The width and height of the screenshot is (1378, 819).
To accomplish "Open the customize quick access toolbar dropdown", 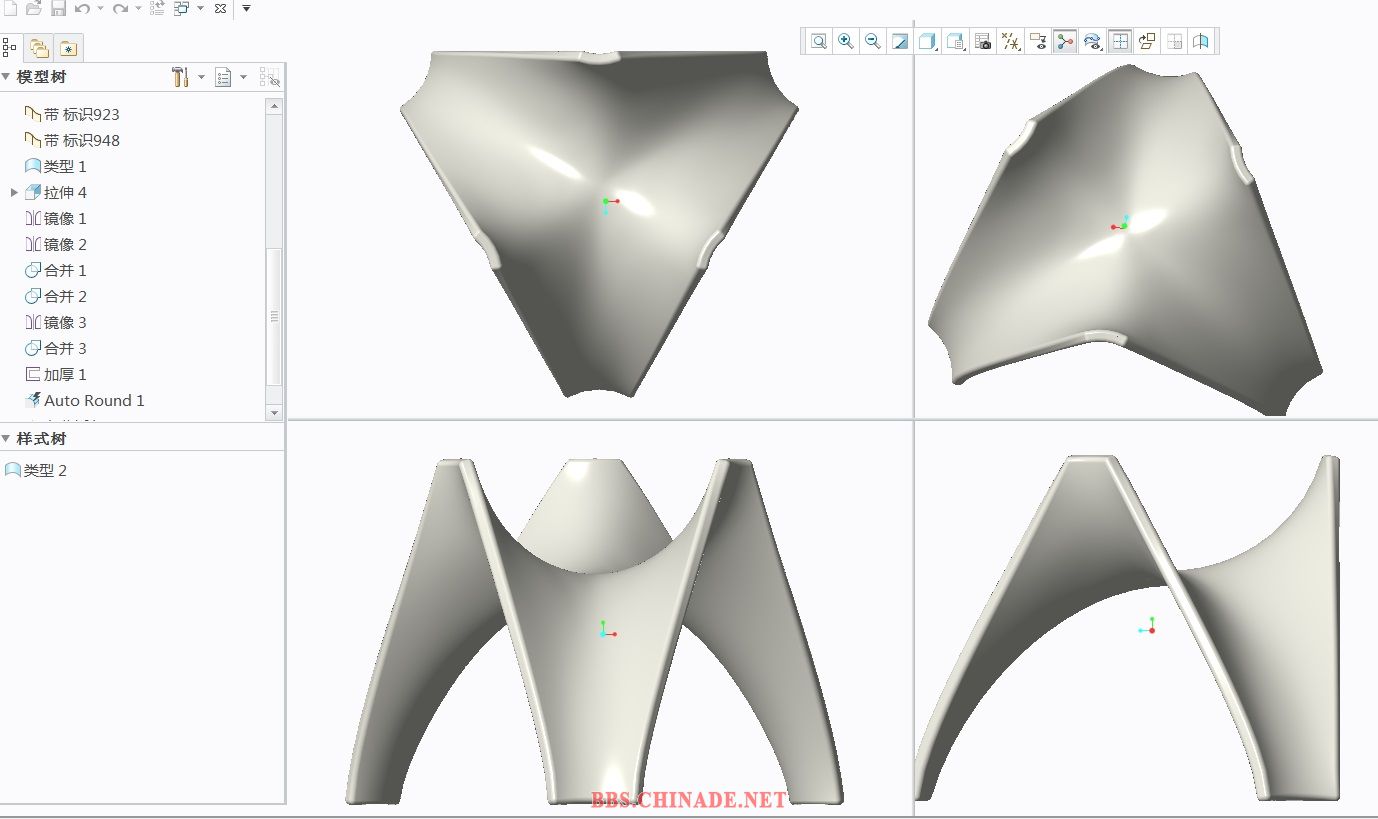I will click(x=246, y=8).
